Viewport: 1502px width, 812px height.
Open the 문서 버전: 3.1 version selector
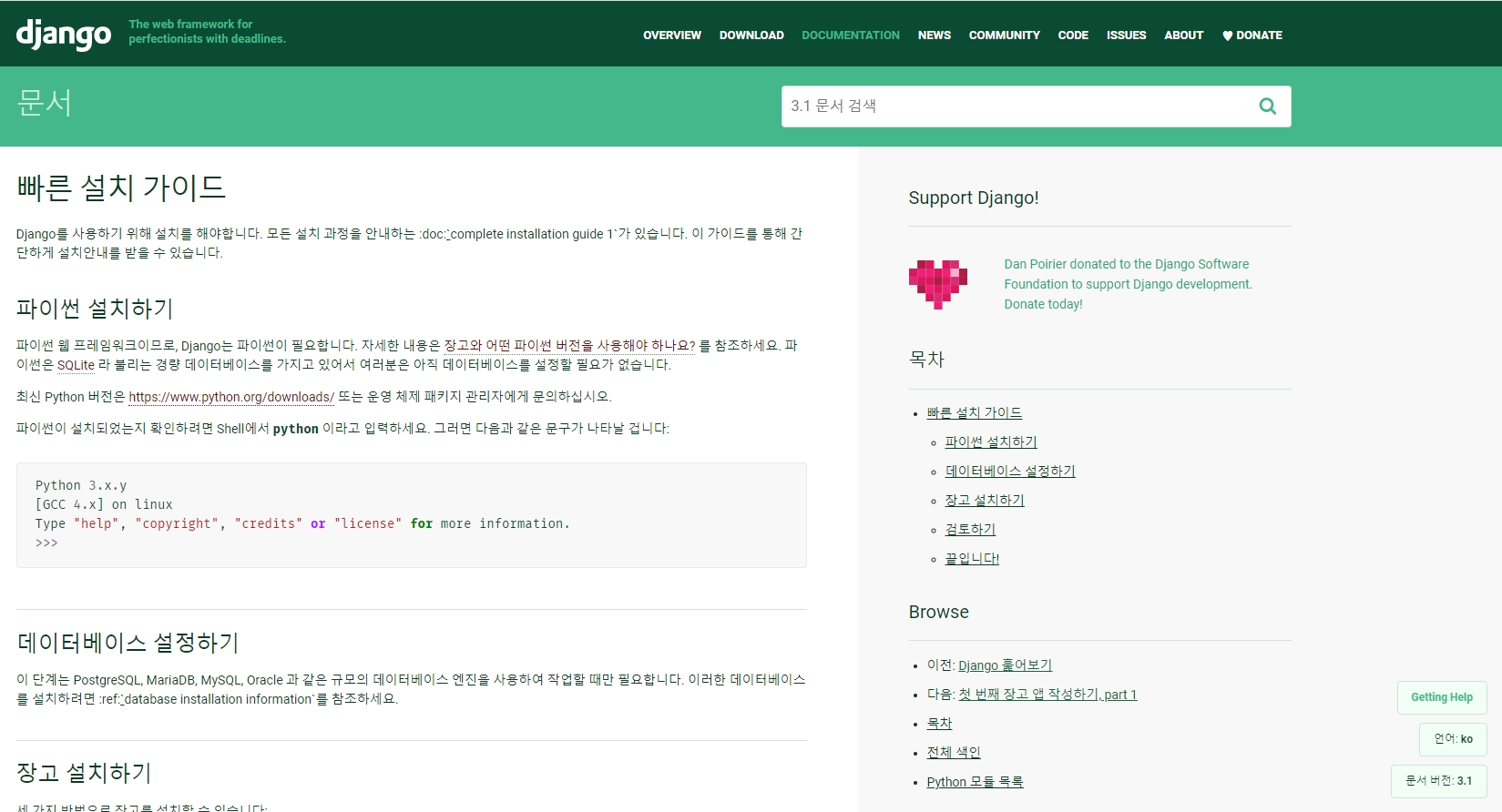tap(1439, 781)
